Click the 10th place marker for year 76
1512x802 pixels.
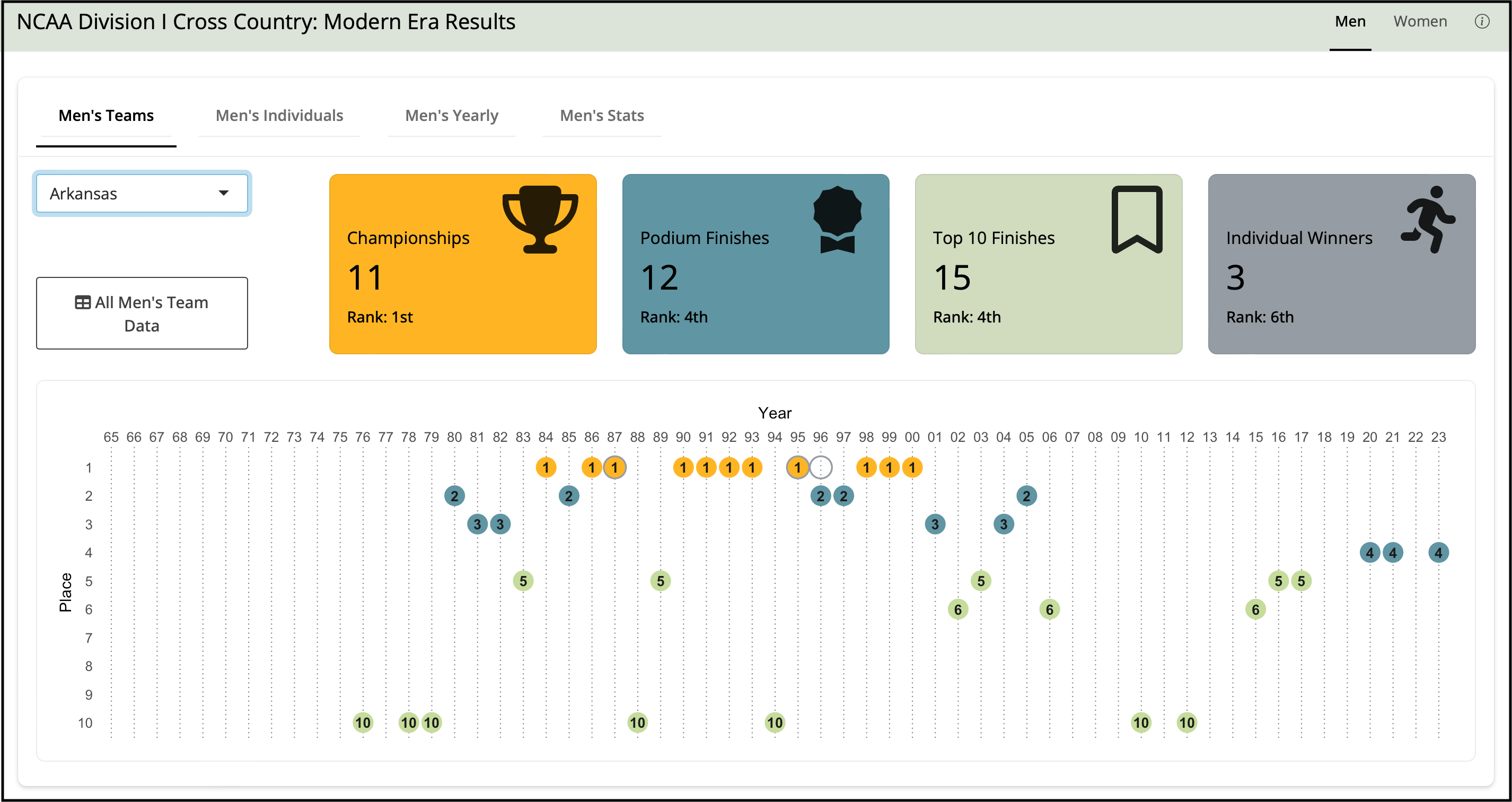[x=363, y=723]
